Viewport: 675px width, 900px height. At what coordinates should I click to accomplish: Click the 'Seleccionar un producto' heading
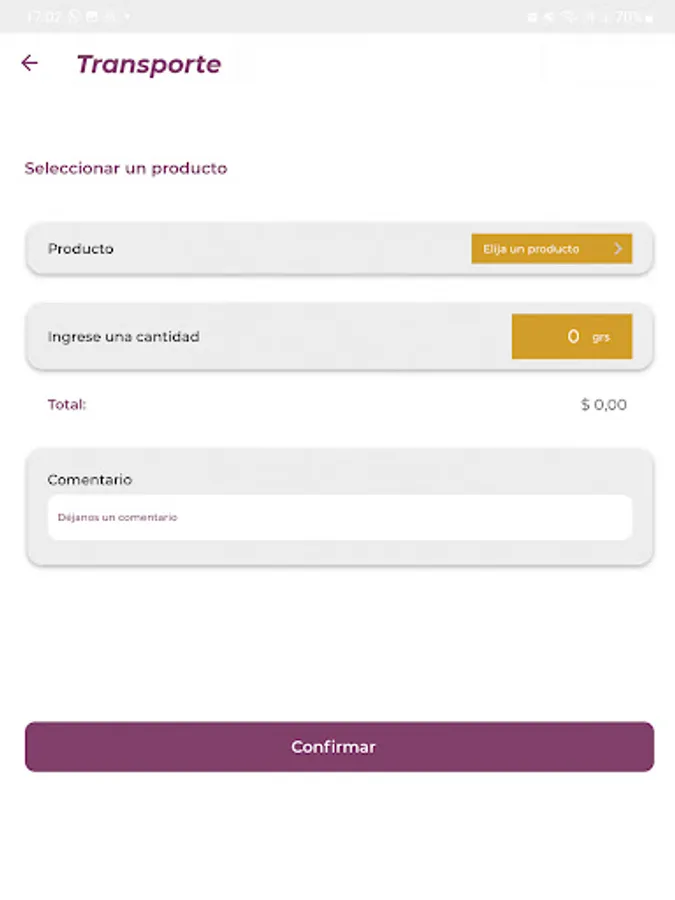pyautogui.click(x=126, y=168)
